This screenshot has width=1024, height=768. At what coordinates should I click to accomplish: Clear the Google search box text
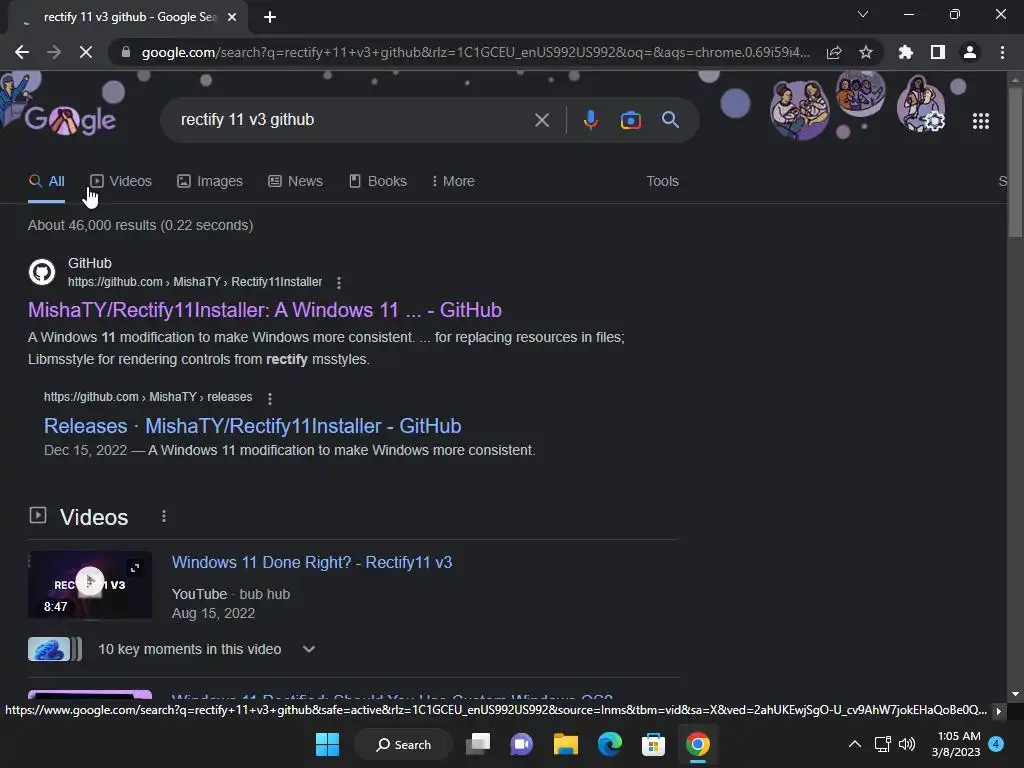(541, 120)
